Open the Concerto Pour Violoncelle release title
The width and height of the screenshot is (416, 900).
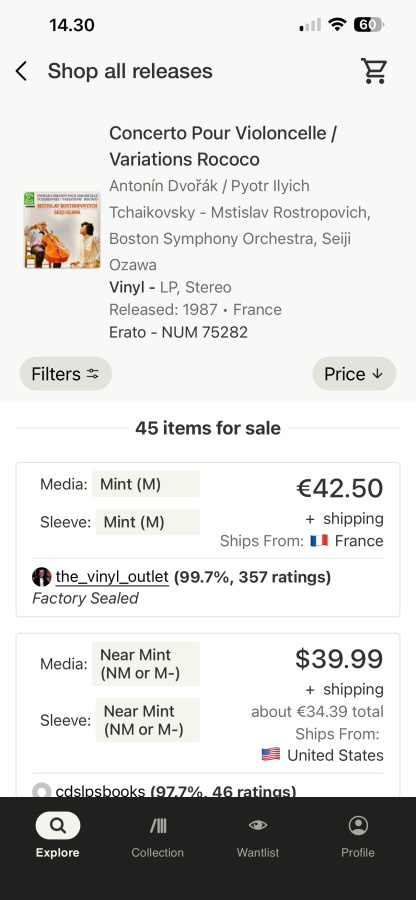point(223,146)
